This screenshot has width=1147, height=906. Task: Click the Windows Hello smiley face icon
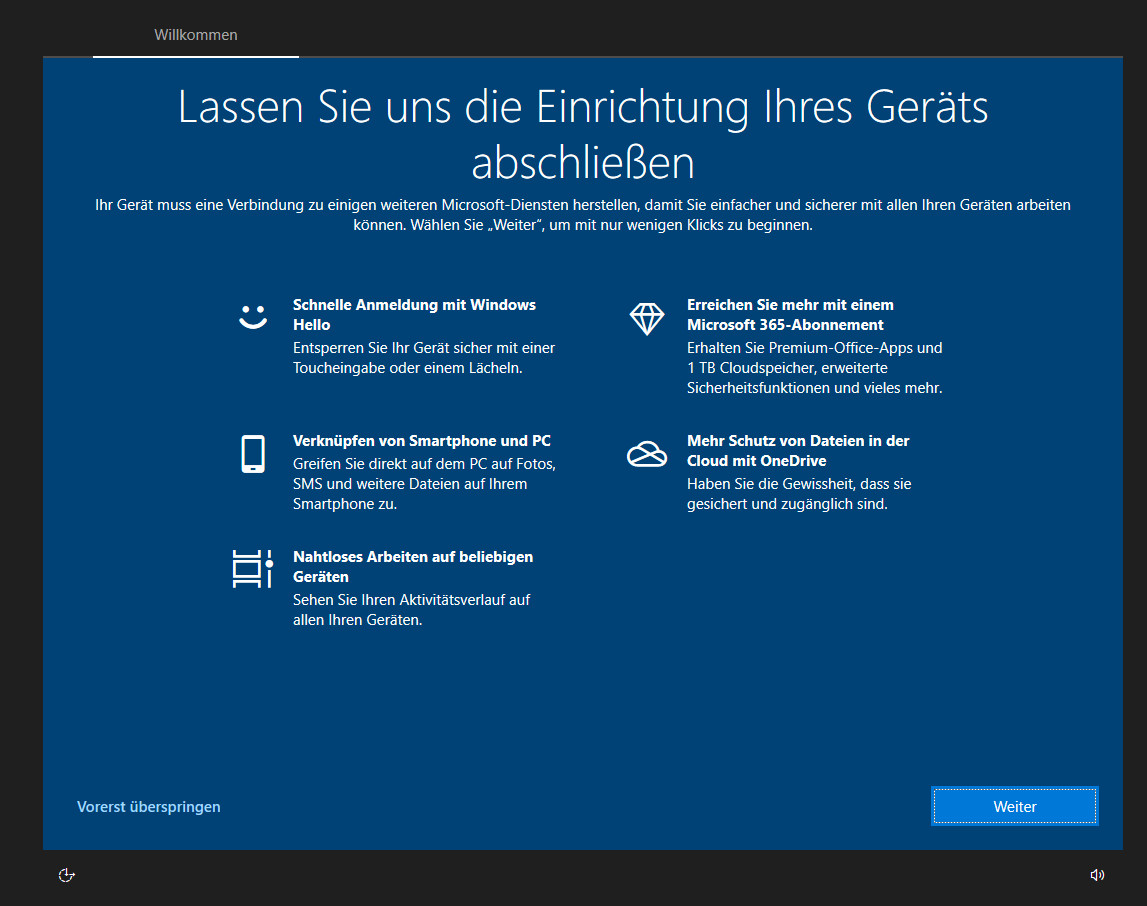(x=253, y=317)
